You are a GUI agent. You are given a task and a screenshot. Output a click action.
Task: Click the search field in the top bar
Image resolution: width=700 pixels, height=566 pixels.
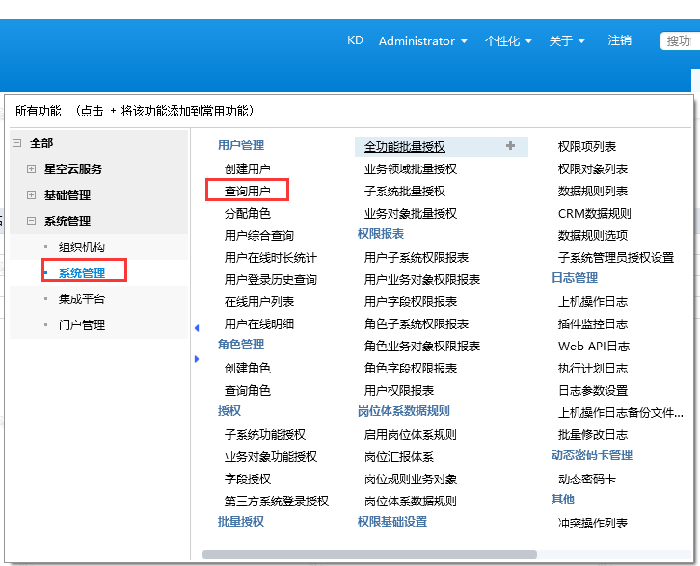pos(679,41)
